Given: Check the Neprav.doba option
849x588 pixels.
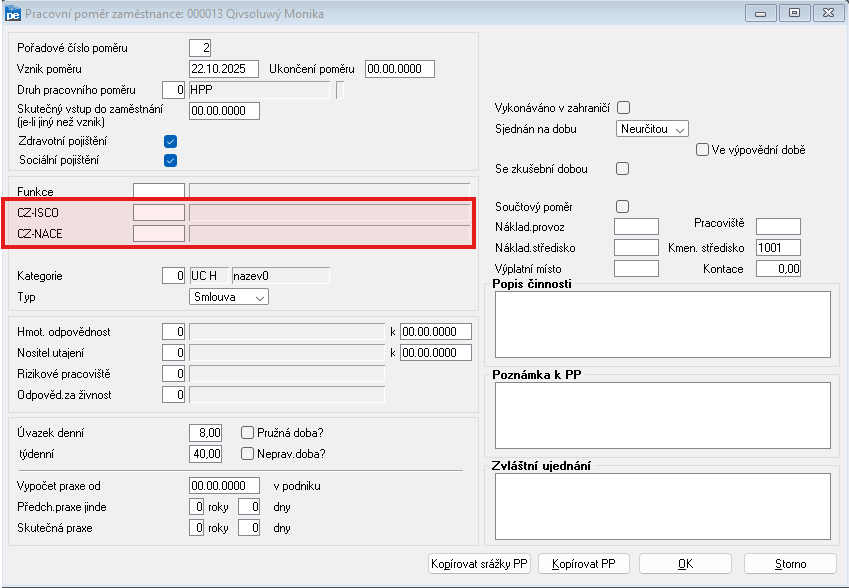Looking at the screenshot, I should click(x=247, y=453).
